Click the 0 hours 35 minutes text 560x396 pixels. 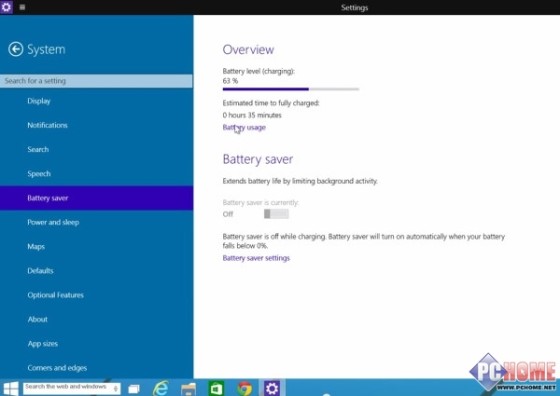pos(252,115)
